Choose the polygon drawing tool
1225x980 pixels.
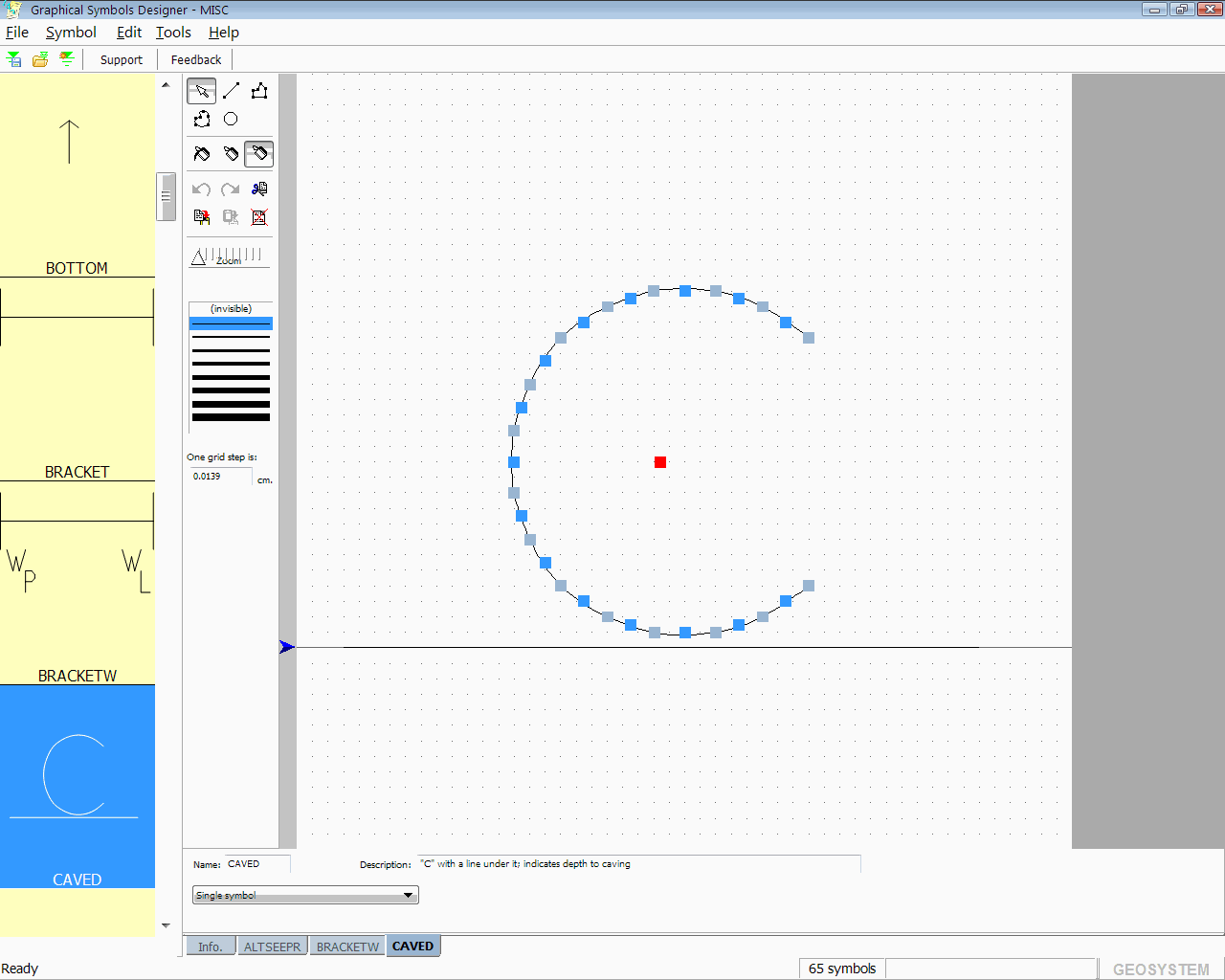click(x=259, y=91)
